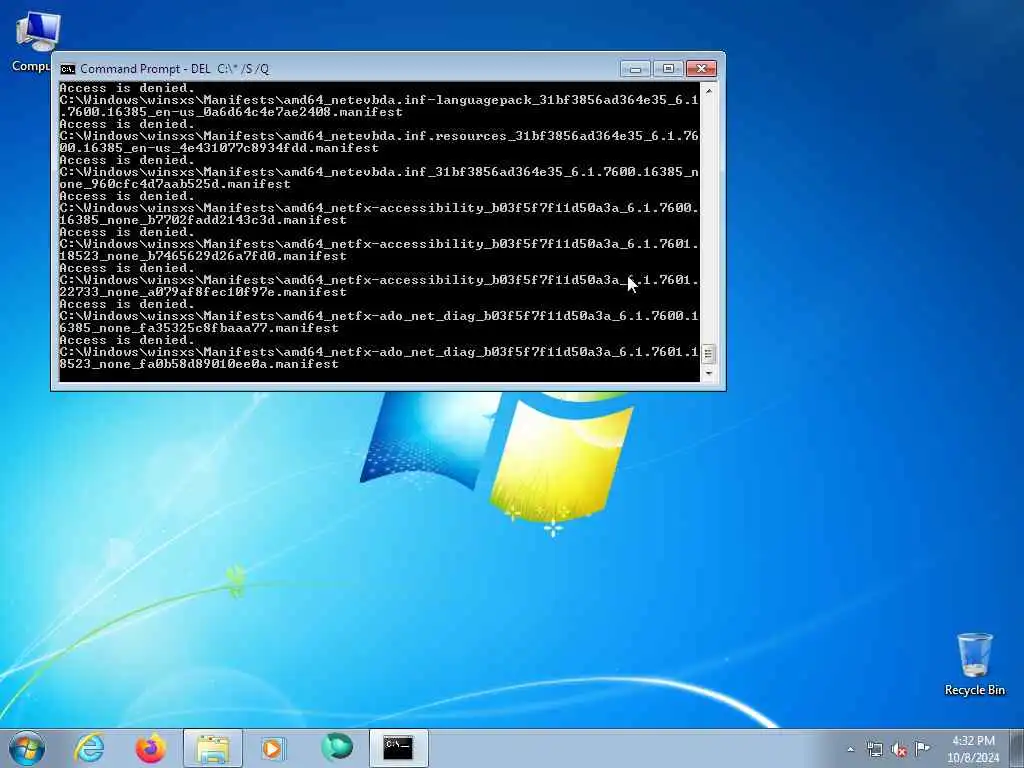1024x768 pixels.
Task: Open Windows Explorer from the taskbar
Action: click(x=213, y=748)
